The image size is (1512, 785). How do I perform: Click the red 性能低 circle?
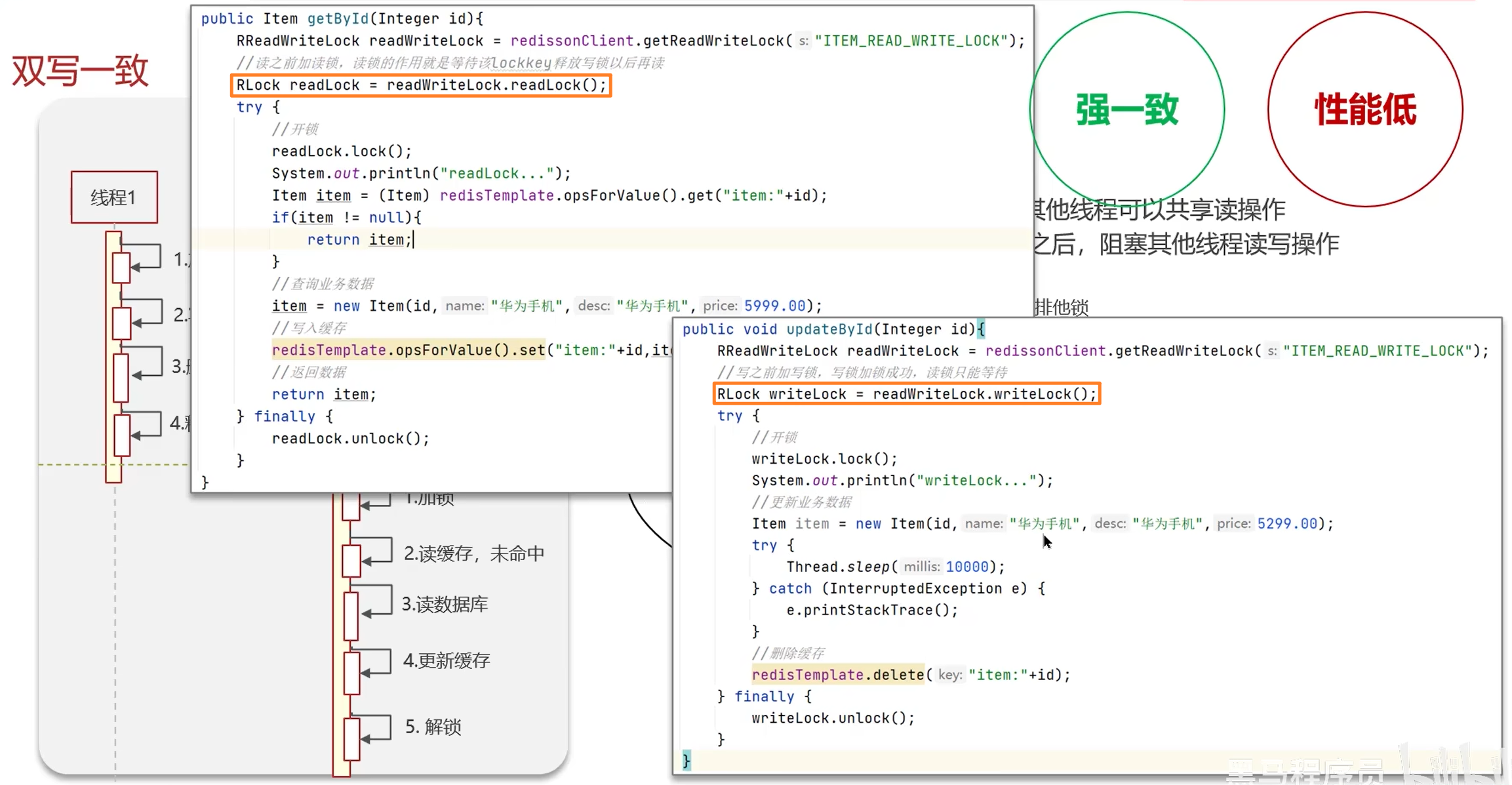1365,109
